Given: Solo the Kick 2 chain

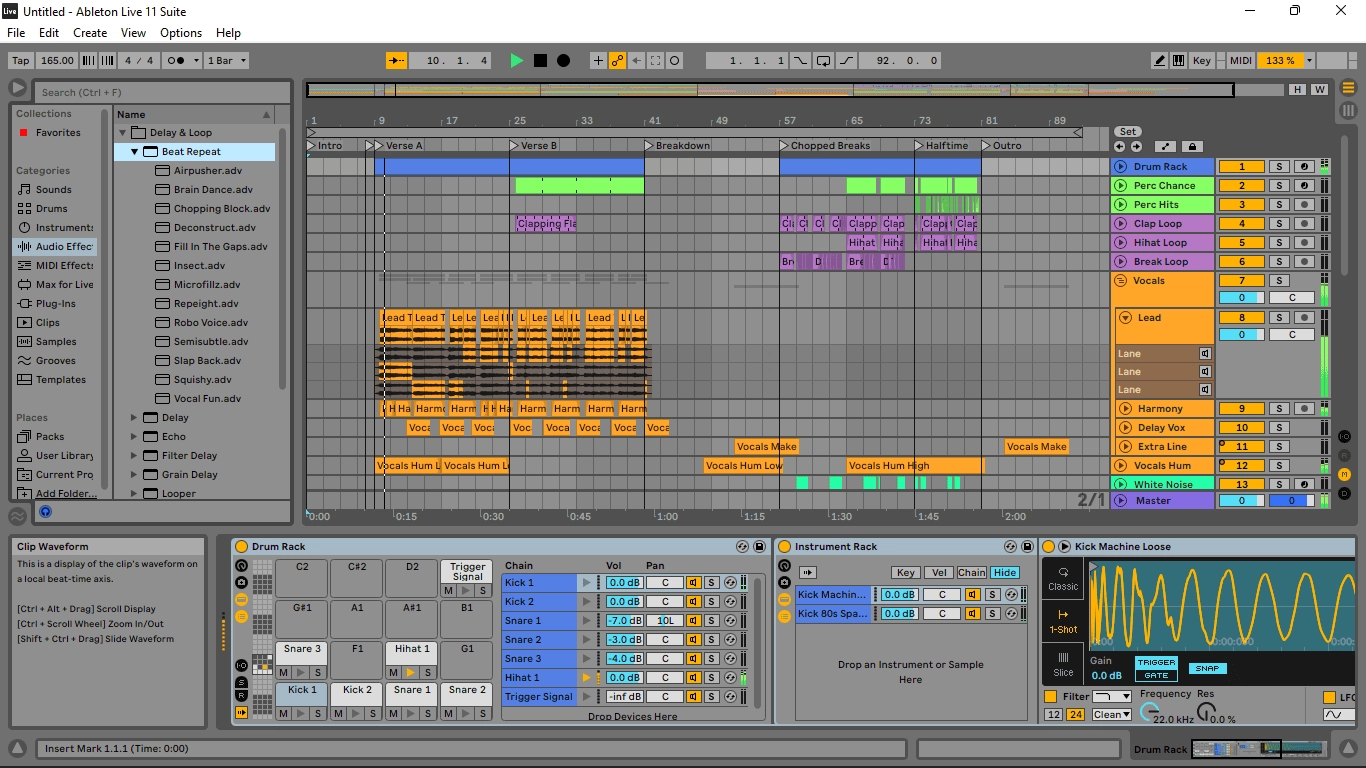Looking at the screenshot, I should pos(711,602).
